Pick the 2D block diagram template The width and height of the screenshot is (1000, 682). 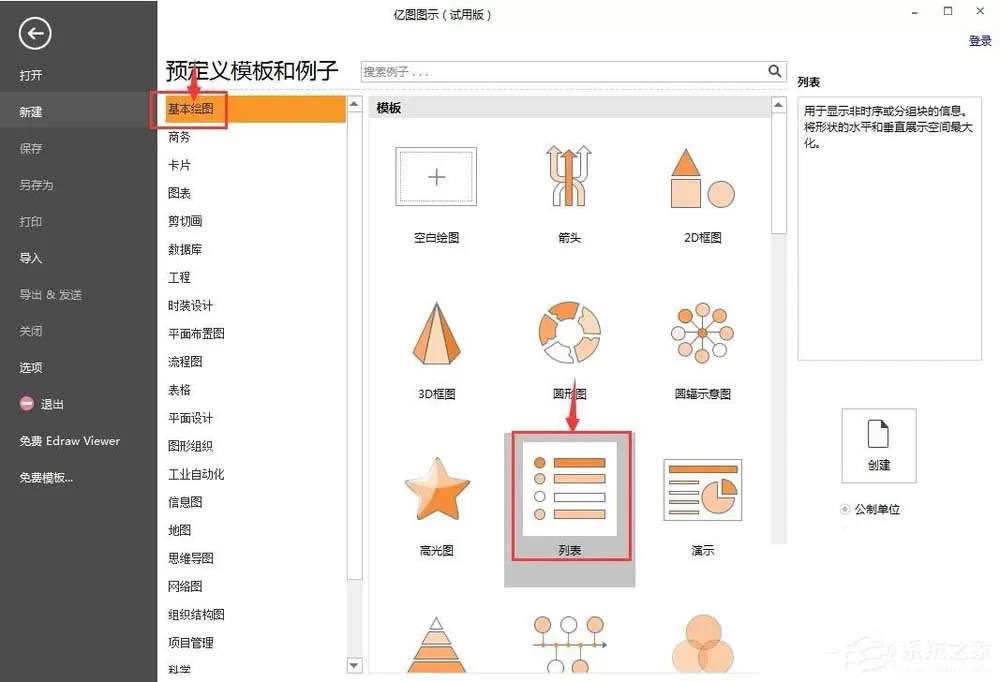click(702, 179)
